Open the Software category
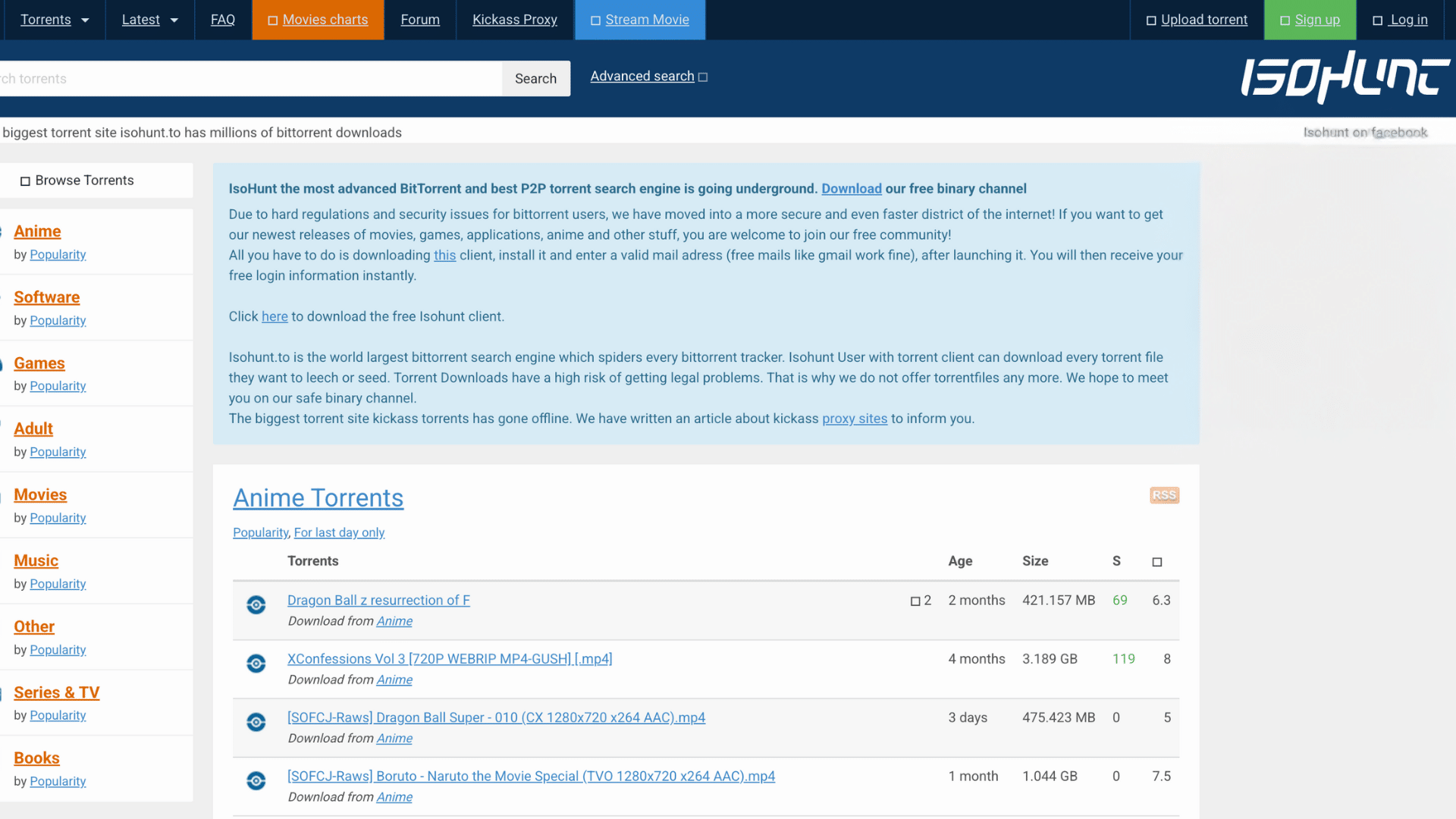 click(x=46, y=297)
